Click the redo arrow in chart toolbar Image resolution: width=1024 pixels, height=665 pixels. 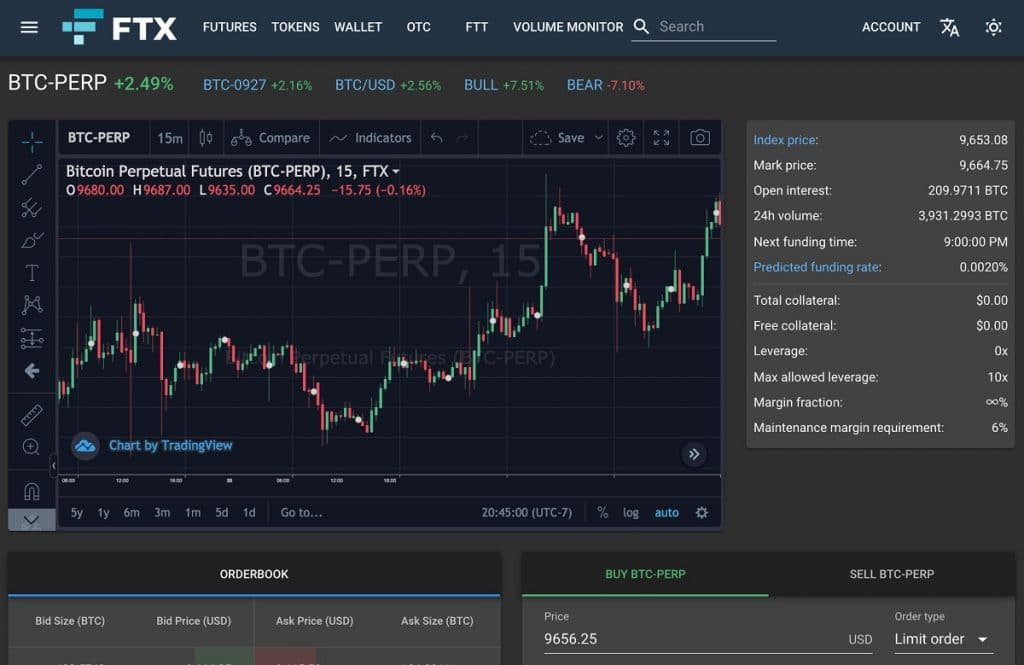pyautogui.click(x=462, y=138)
